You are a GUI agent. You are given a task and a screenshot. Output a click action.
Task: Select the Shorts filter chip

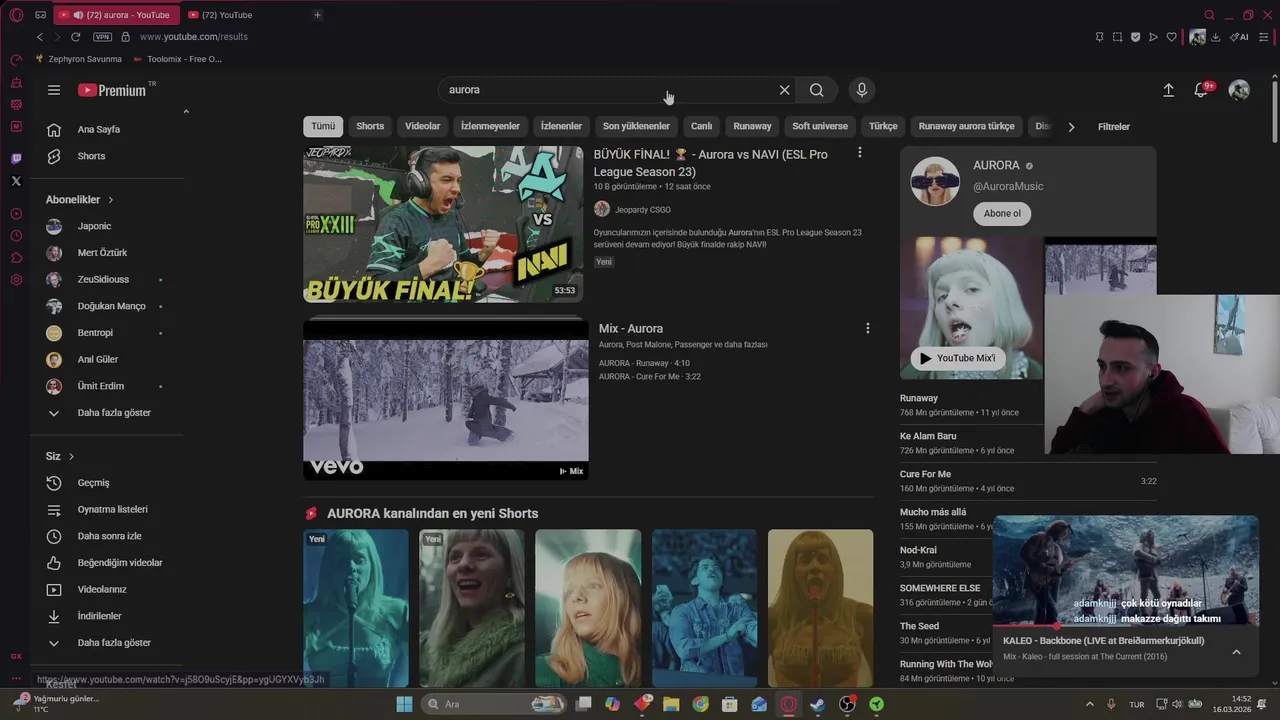(370, 127)
